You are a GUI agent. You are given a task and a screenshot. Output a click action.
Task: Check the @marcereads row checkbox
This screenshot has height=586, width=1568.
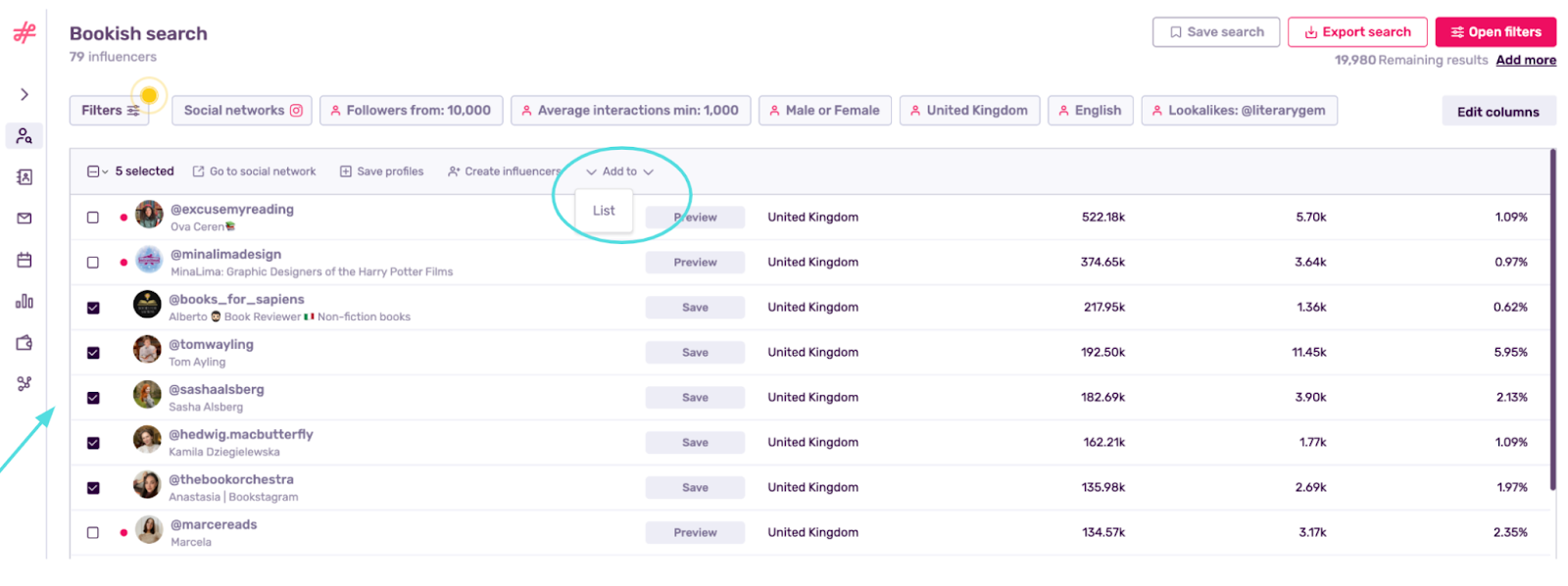pyautogui.click(x=93, y=533)
